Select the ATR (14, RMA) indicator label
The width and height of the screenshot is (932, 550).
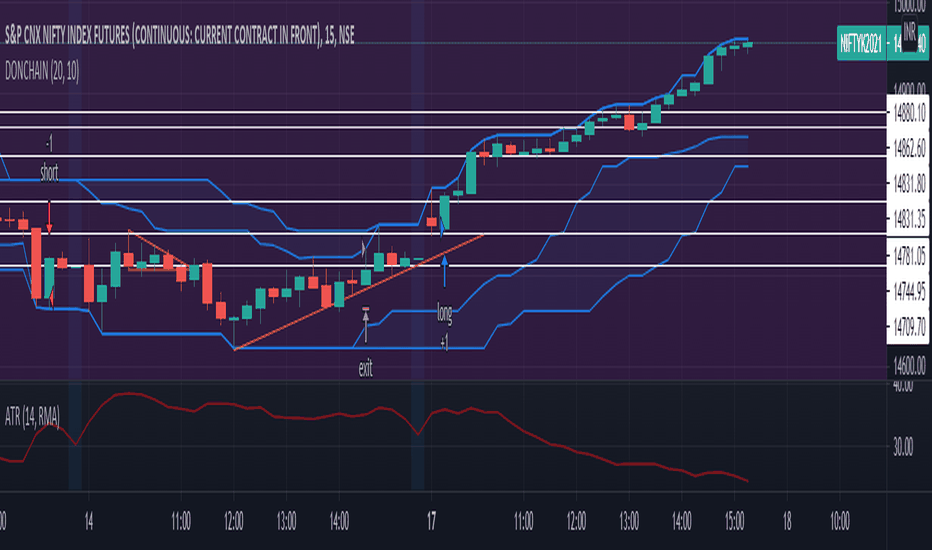coord(32,417)
